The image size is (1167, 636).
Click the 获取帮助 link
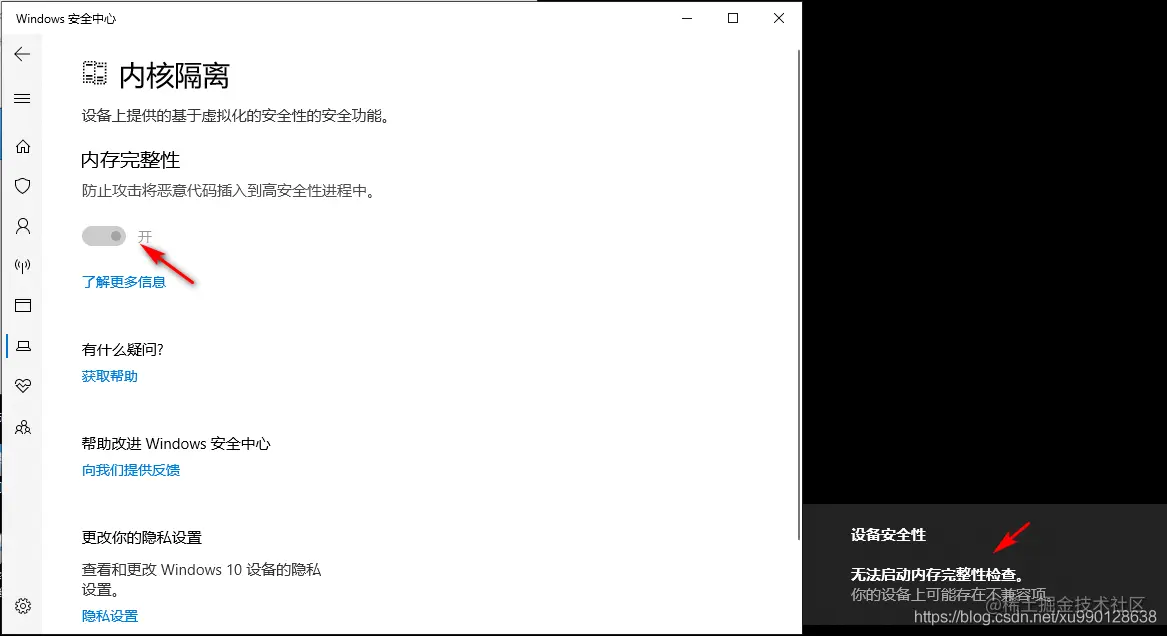click(x=109, y=376)
